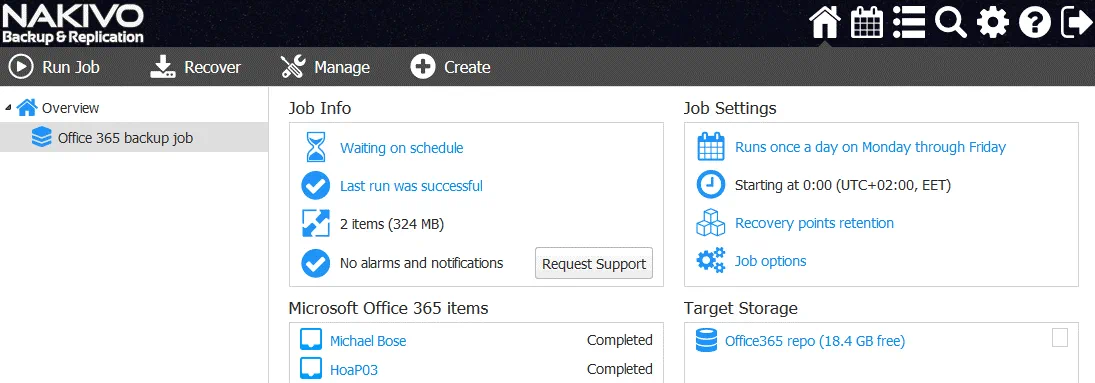Screen dimensions: 1095x383
Task: Click Completed status for Michael Bose
Action: pyautogui.click(x=619, y=340)
